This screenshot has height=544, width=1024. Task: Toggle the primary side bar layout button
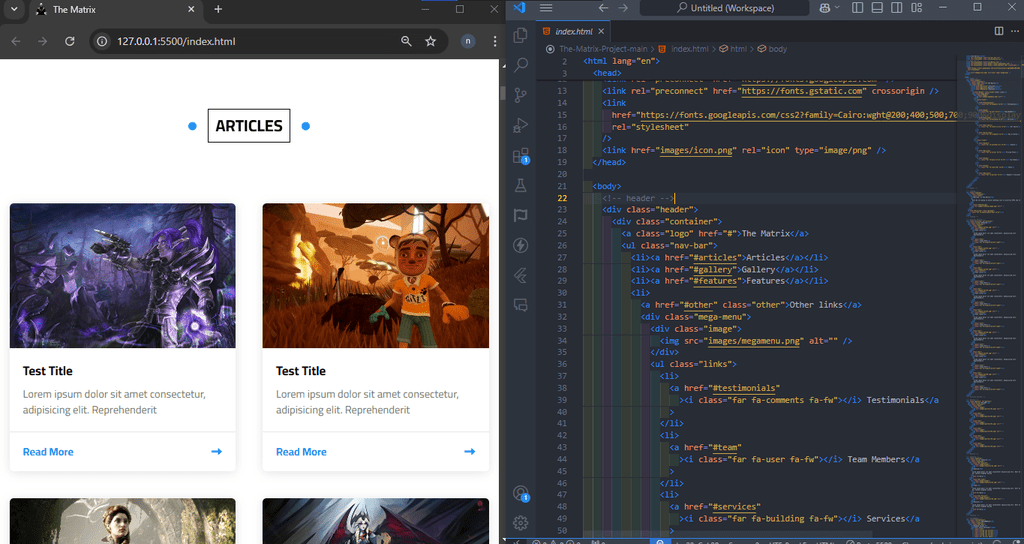click(858, 8)
